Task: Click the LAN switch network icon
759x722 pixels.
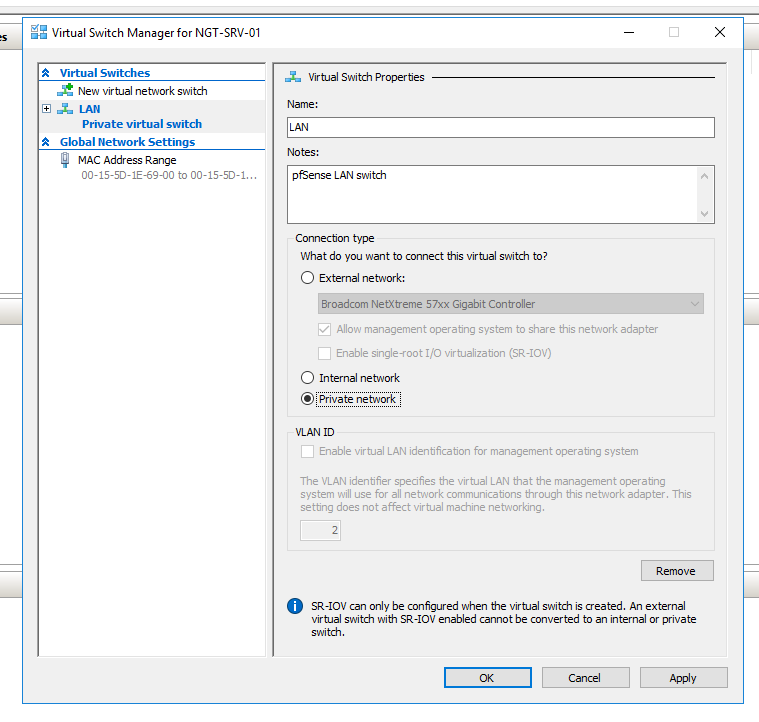Action: pyautogui.click(x=65, y=109)
